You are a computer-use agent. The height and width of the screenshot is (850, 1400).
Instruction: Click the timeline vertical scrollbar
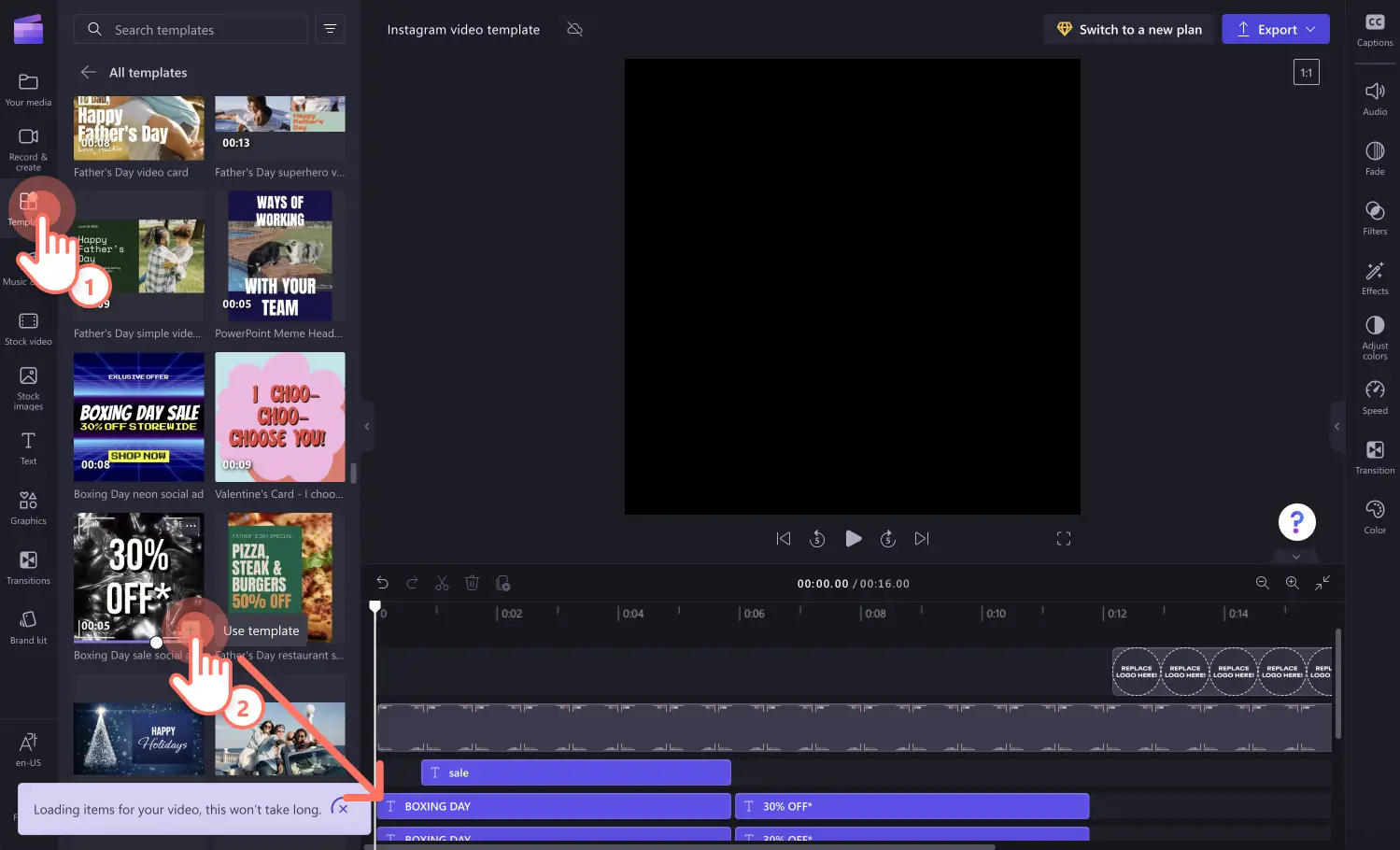(x=1337, y=684)
